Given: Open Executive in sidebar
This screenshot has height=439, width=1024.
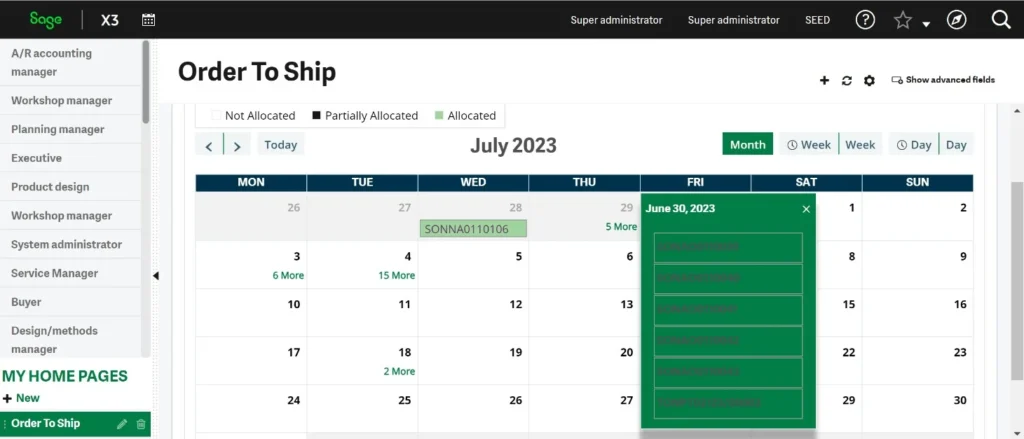Looking at the screenshot, I should (71, 158).
